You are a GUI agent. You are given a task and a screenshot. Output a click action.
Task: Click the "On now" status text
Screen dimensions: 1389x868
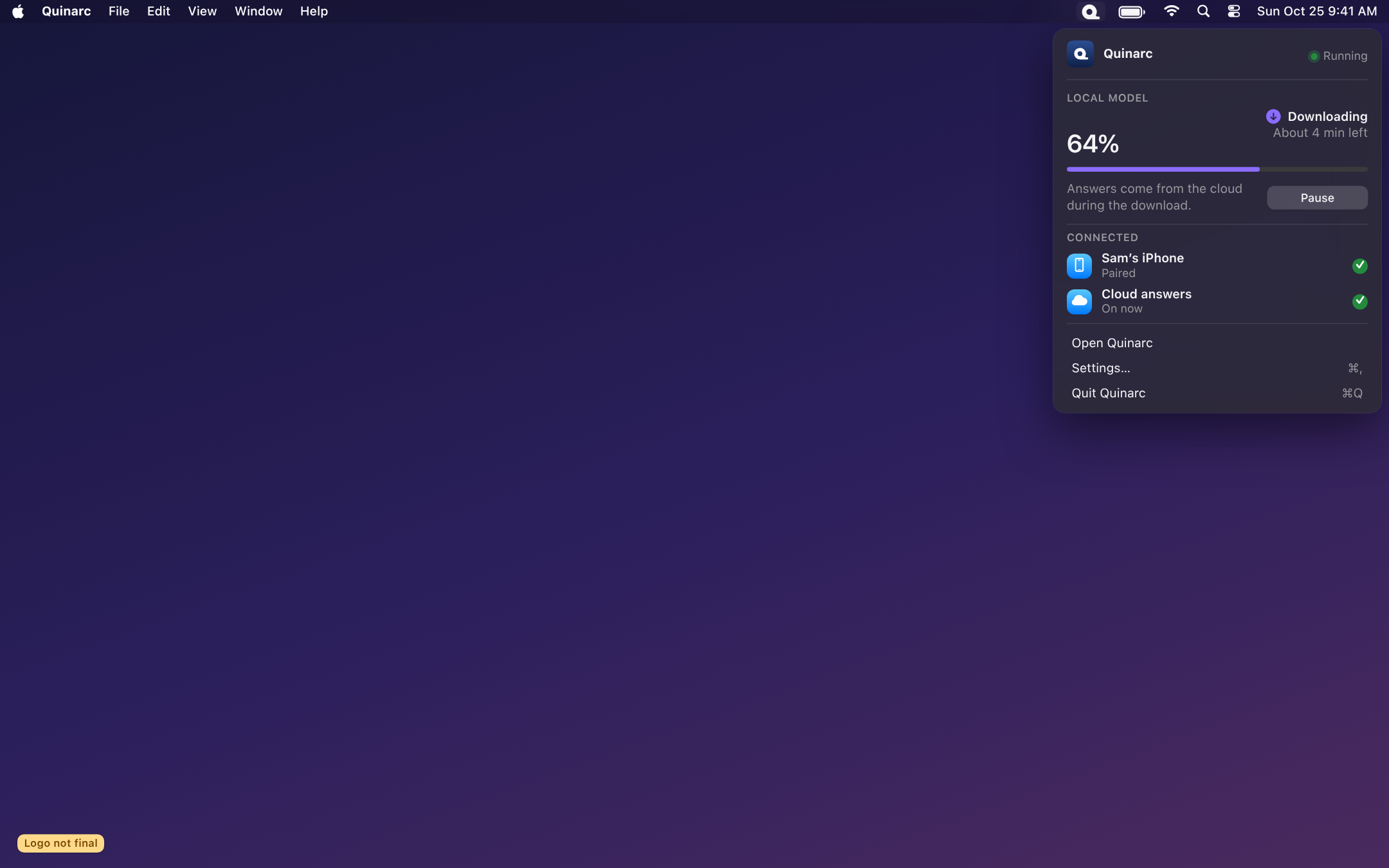click(x=1121, y=309)
